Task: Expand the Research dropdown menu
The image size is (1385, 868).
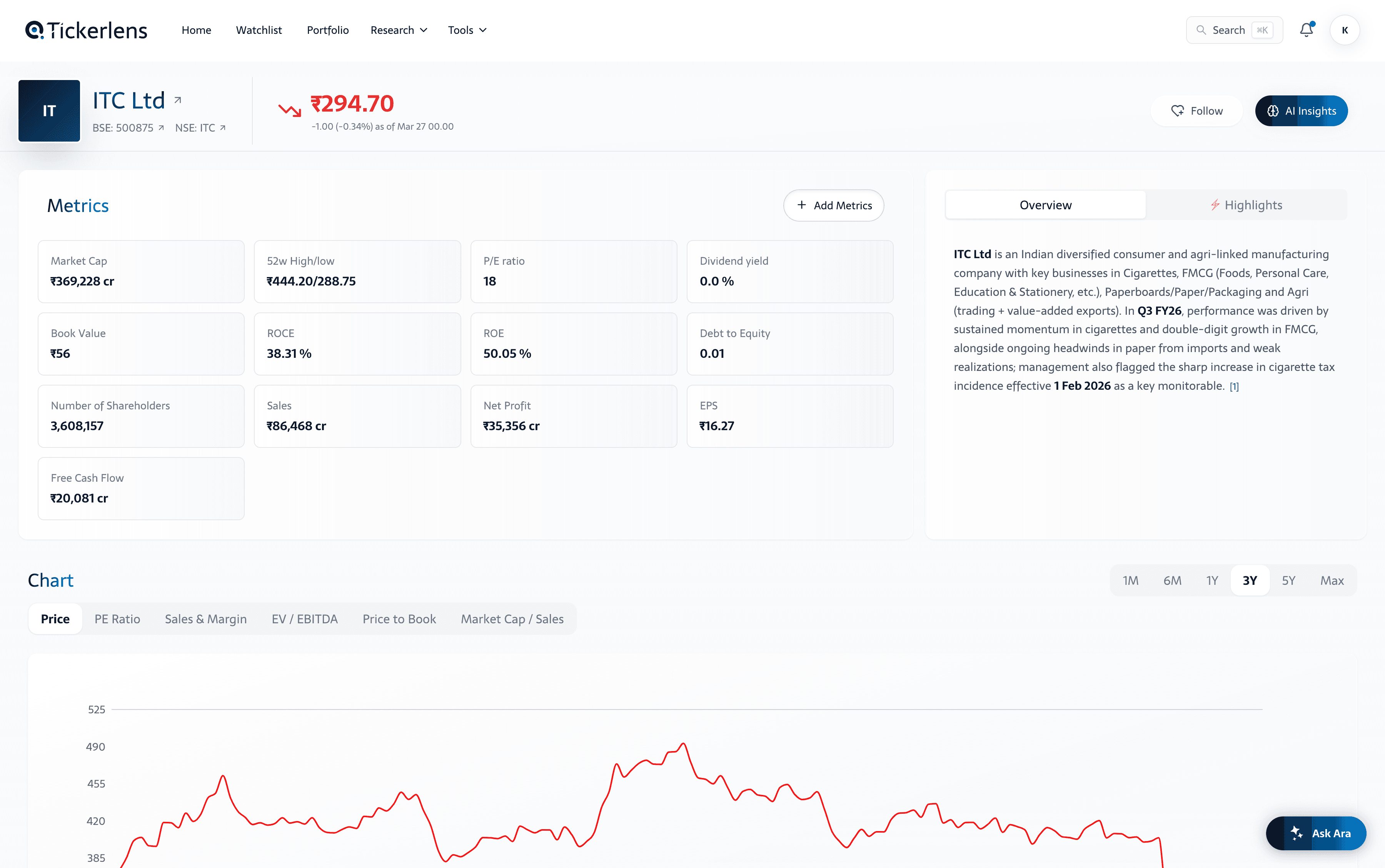Action: tap(398, 30)
